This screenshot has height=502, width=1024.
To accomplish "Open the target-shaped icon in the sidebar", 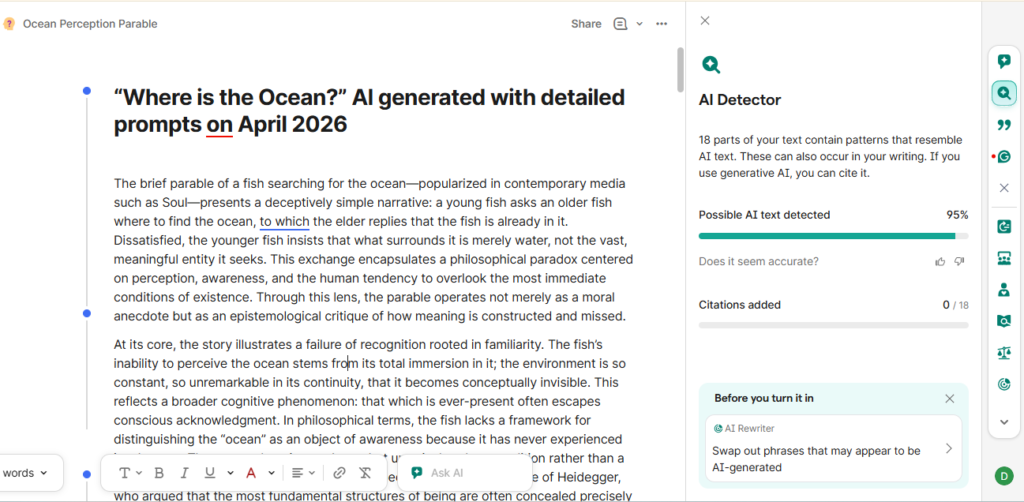I will (1004, 384).
